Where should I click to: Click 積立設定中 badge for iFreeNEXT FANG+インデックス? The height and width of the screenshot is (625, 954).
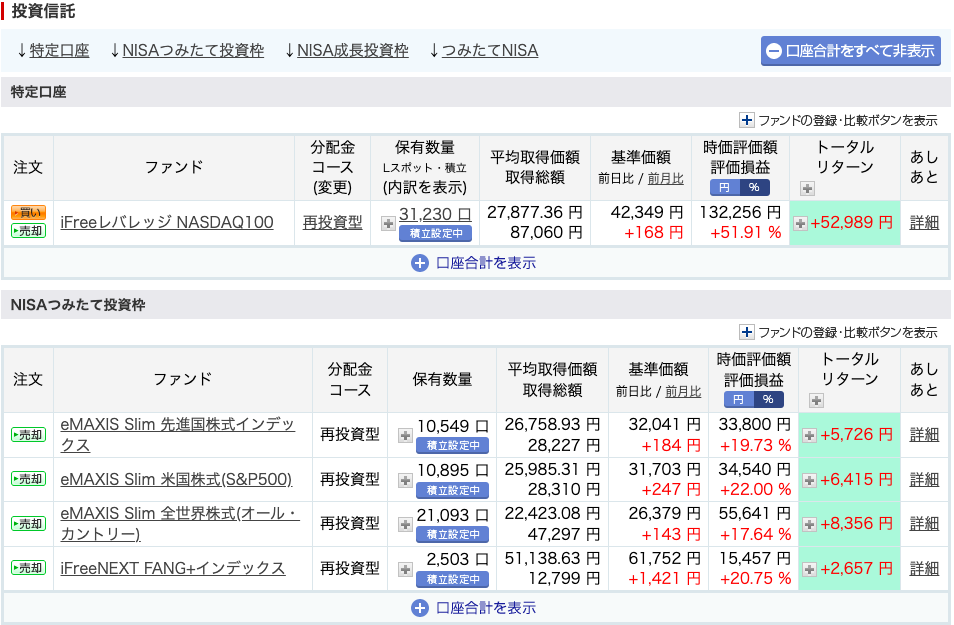(x=452, y=579)
